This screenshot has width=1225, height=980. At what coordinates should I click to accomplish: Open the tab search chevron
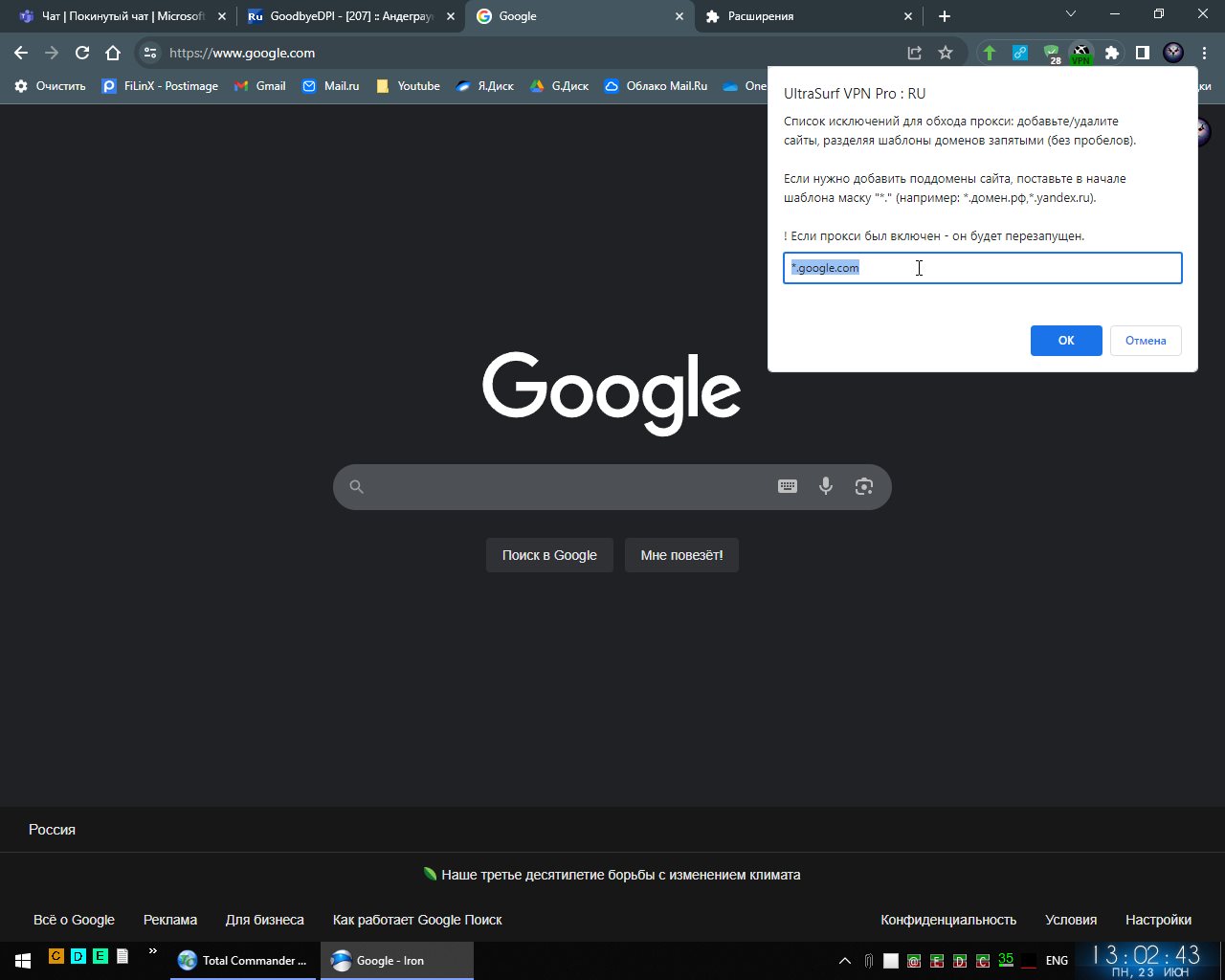click(x=1071, y=13)
